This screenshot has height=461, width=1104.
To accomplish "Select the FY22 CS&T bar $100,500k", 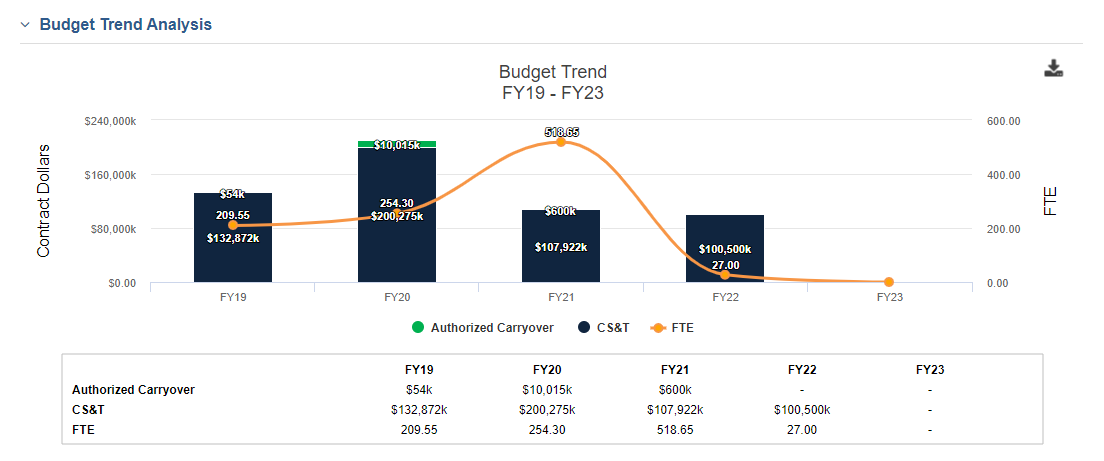I will (x=725, y=249).
